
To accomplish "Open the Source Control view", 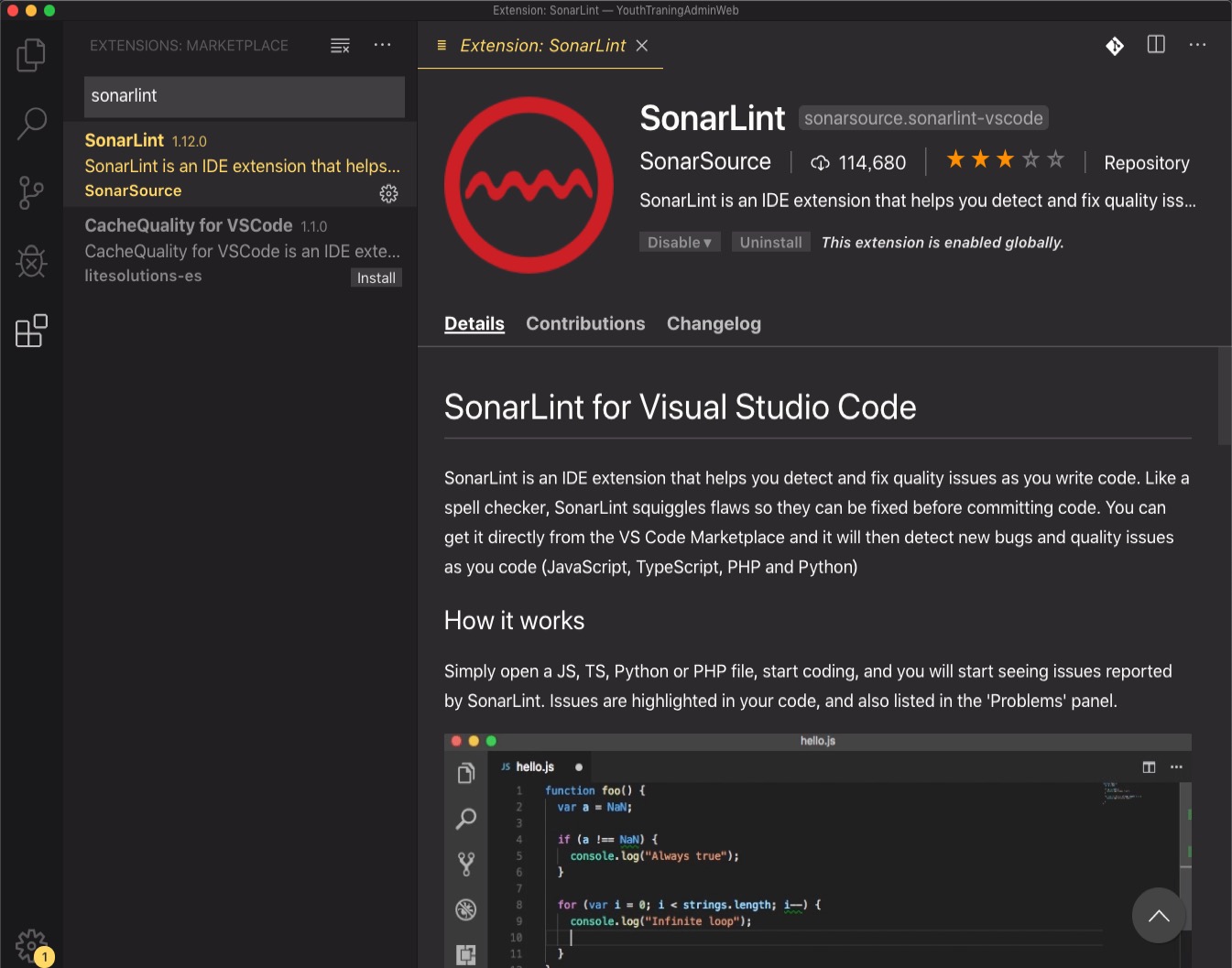I will [30, 193].
